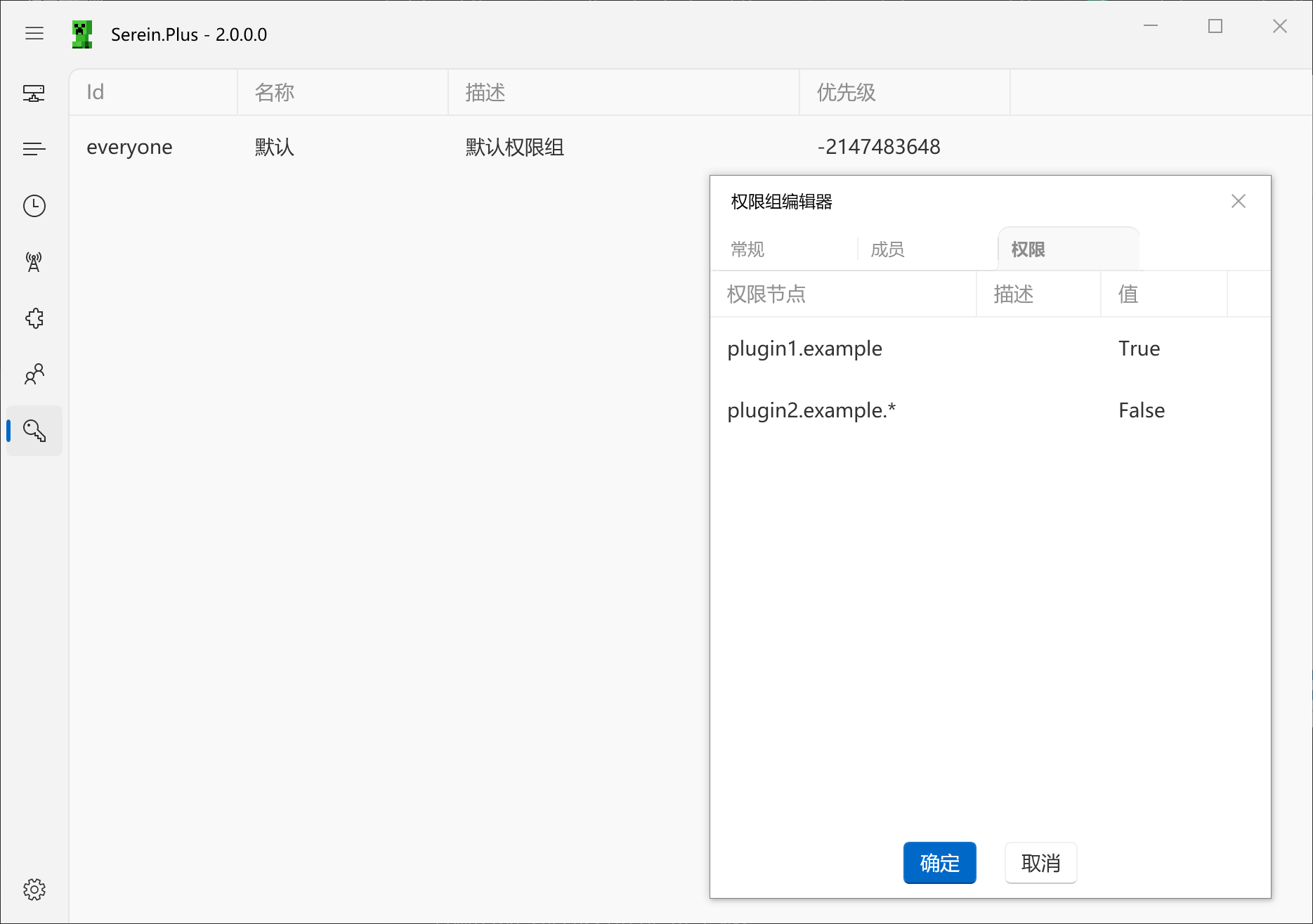Click the 默认 name cell
Image resolution: width=1313 pixels, height=924 pixels.
[275, 147]
